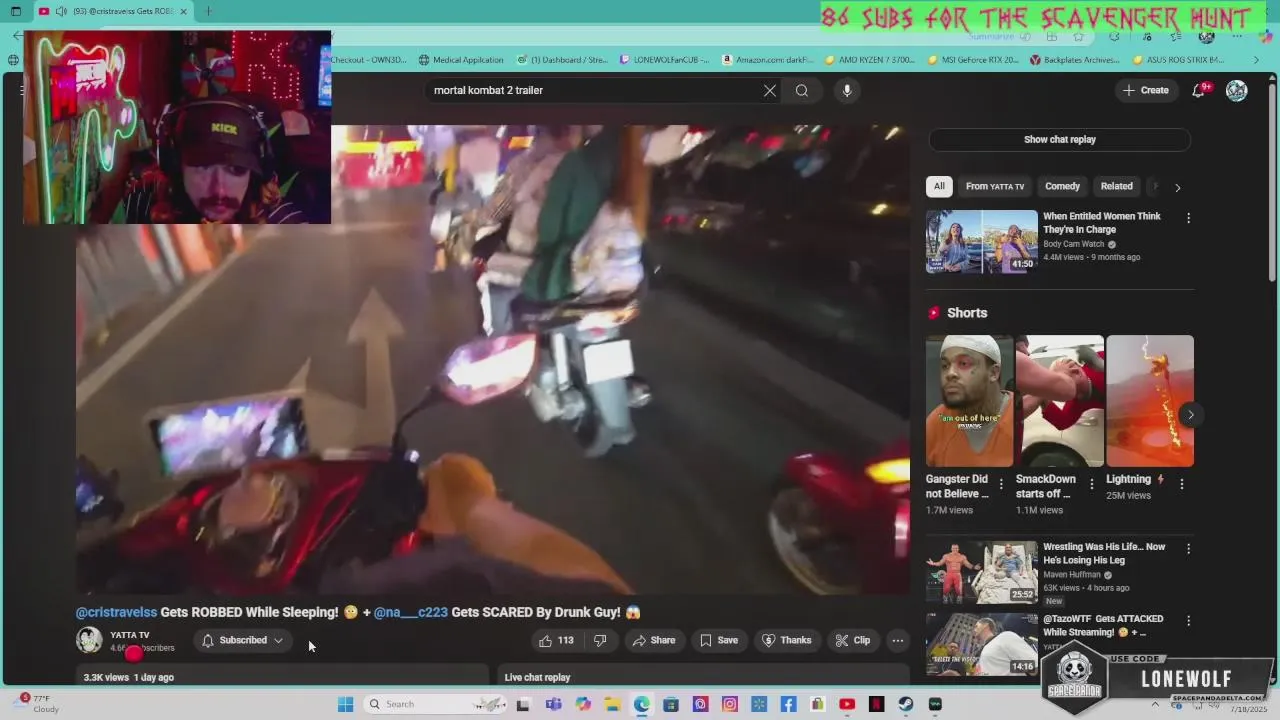
Task: Open Windows Start menu
Action: pos(345,704)
